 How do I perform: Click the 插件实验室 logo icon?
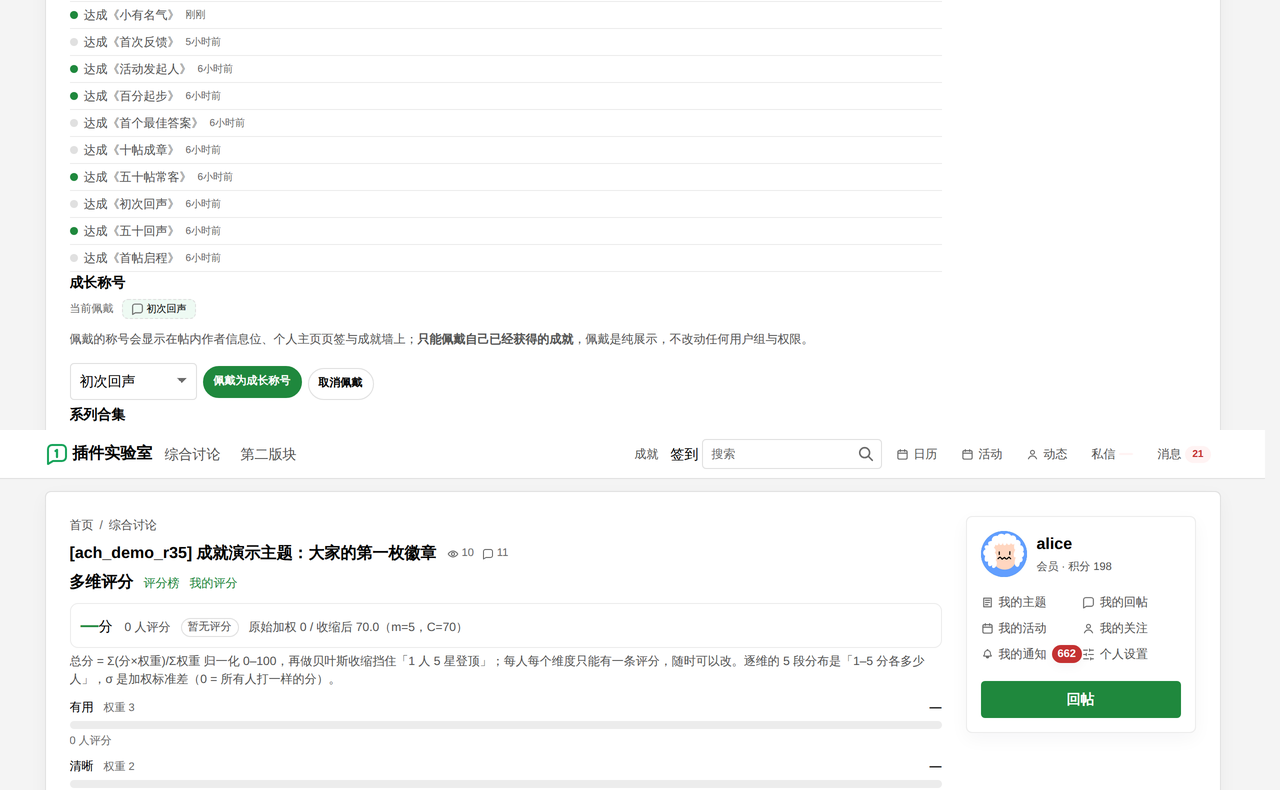pyautogui.click(x=57, y=454)
